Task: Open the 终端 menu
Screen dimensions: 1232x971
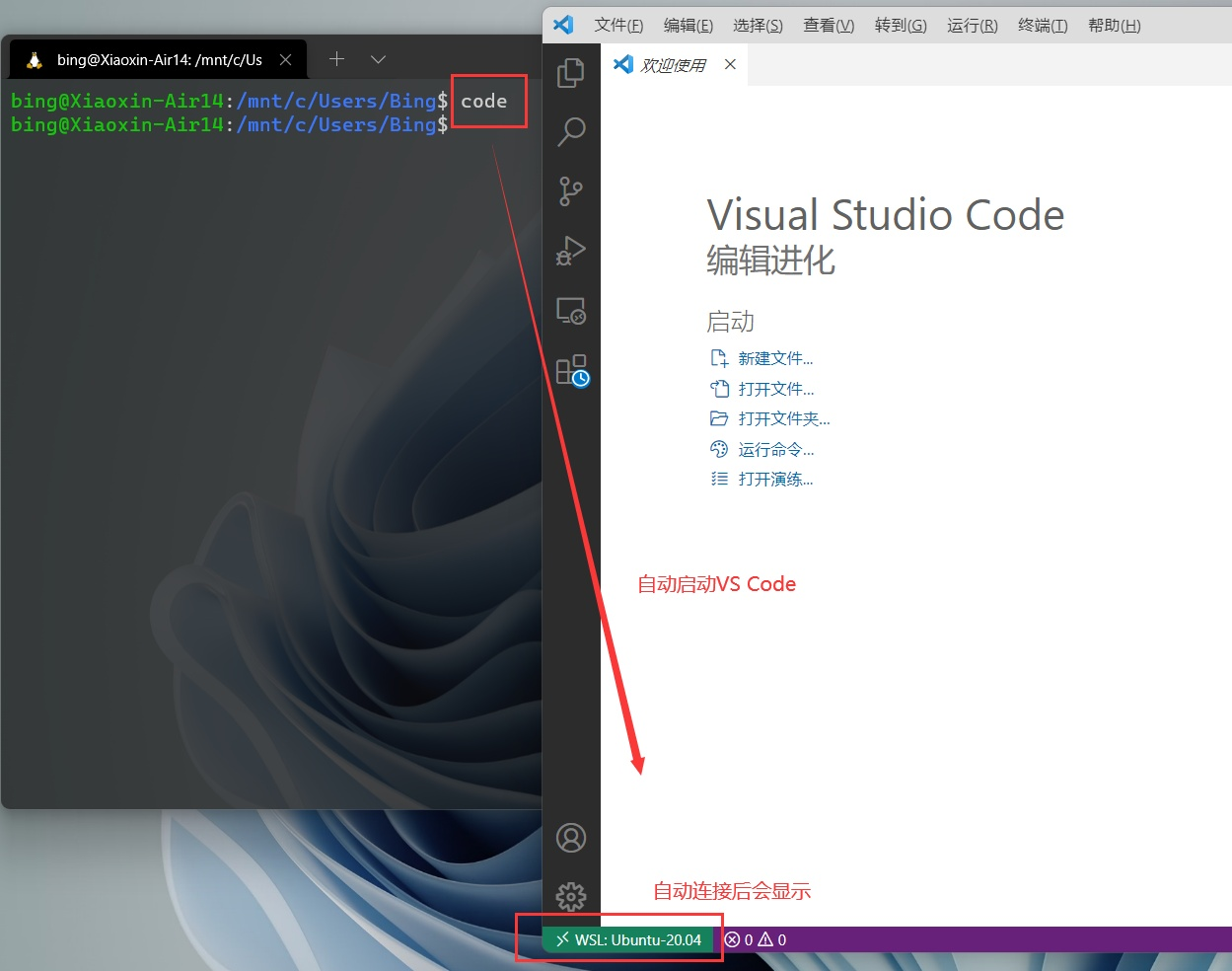Action: tap(1042, 25)
